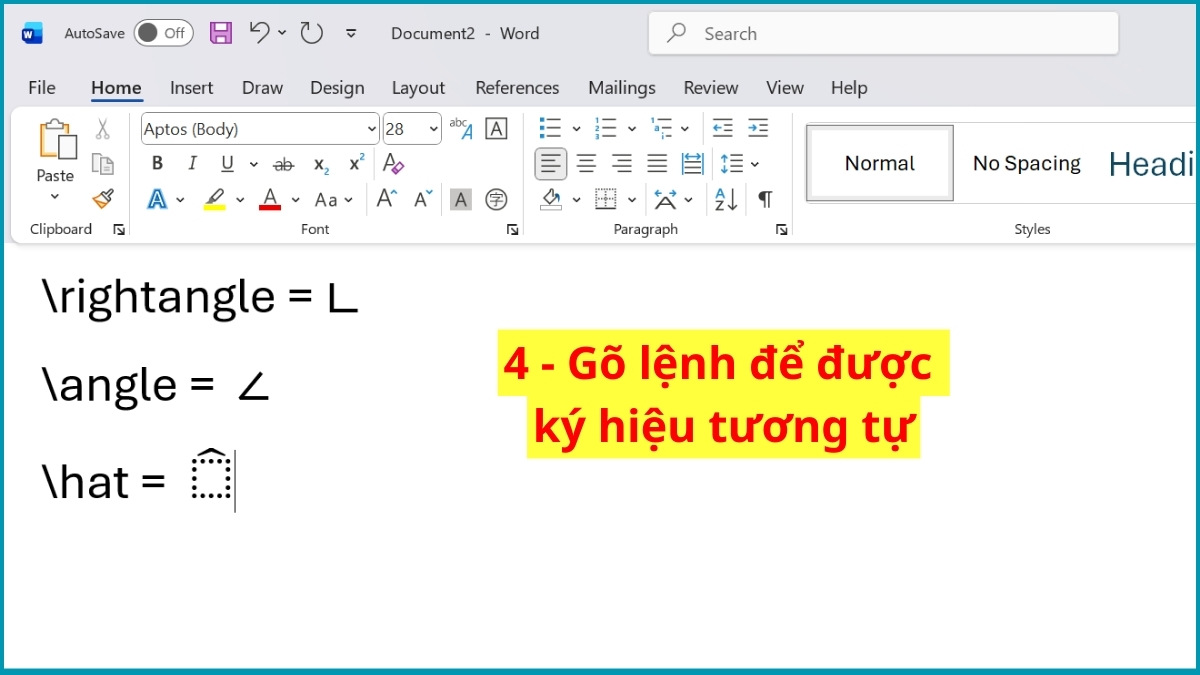The width and height of the screenshot is (1200, 675).
Task: Toggle paragraph marks visibility
Action: (765, 199)
